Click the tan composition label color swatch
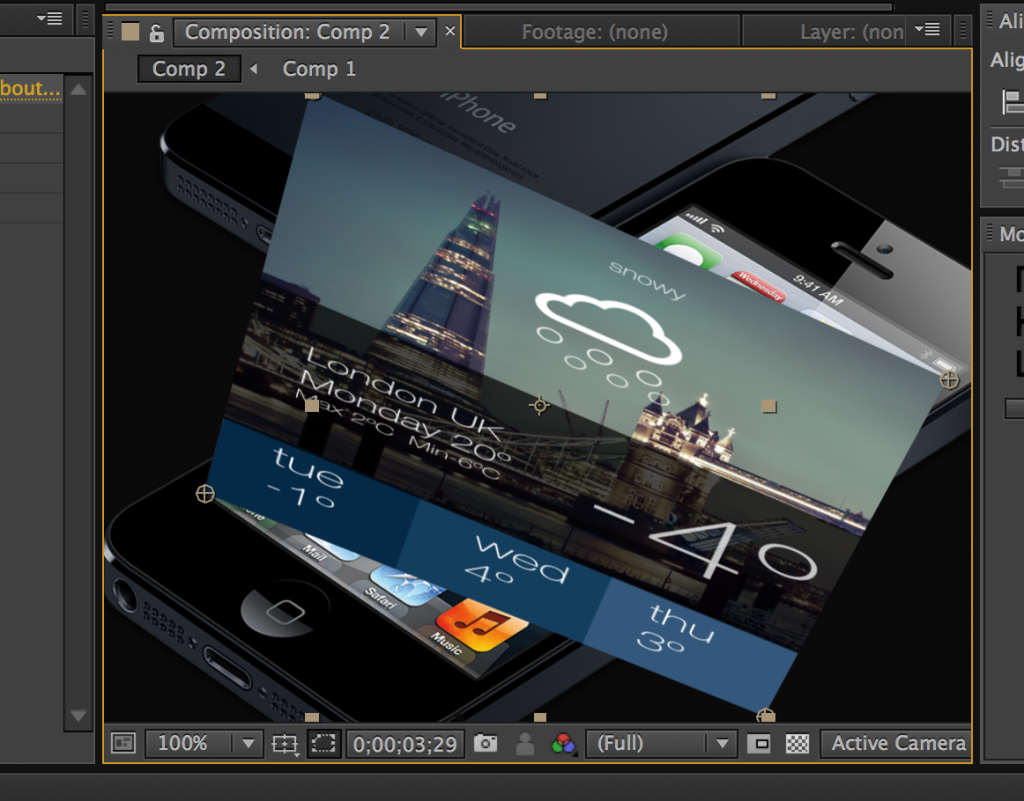 tap(130, 32)
